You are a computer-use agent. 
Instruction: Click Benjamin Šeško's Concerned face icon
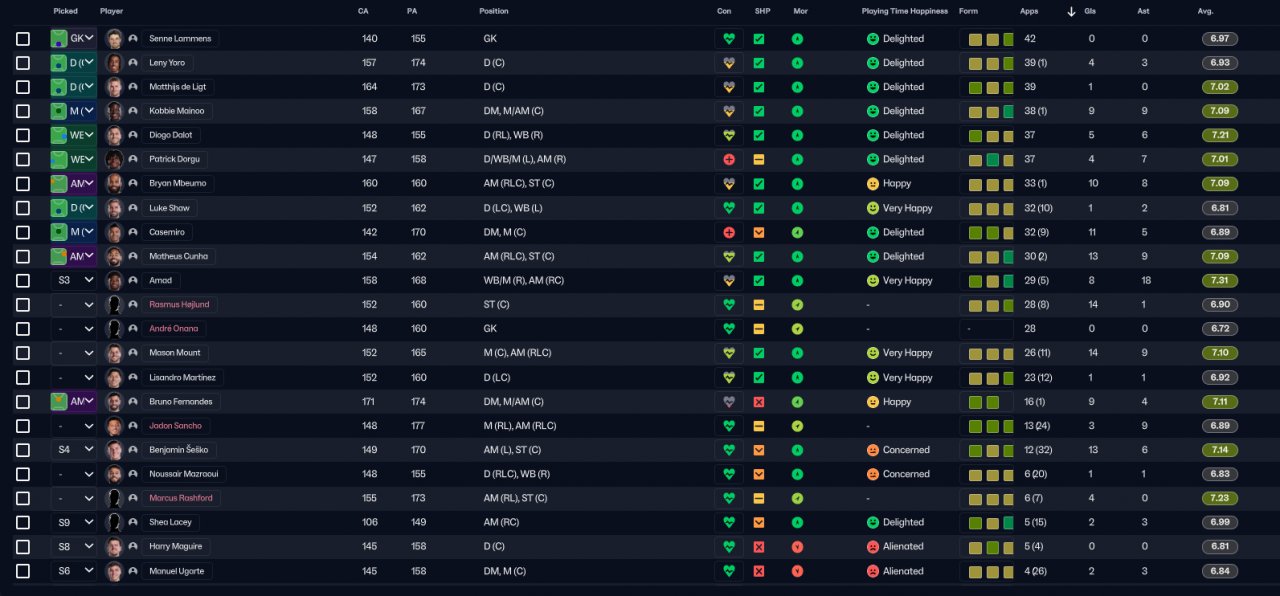point(872,450)
